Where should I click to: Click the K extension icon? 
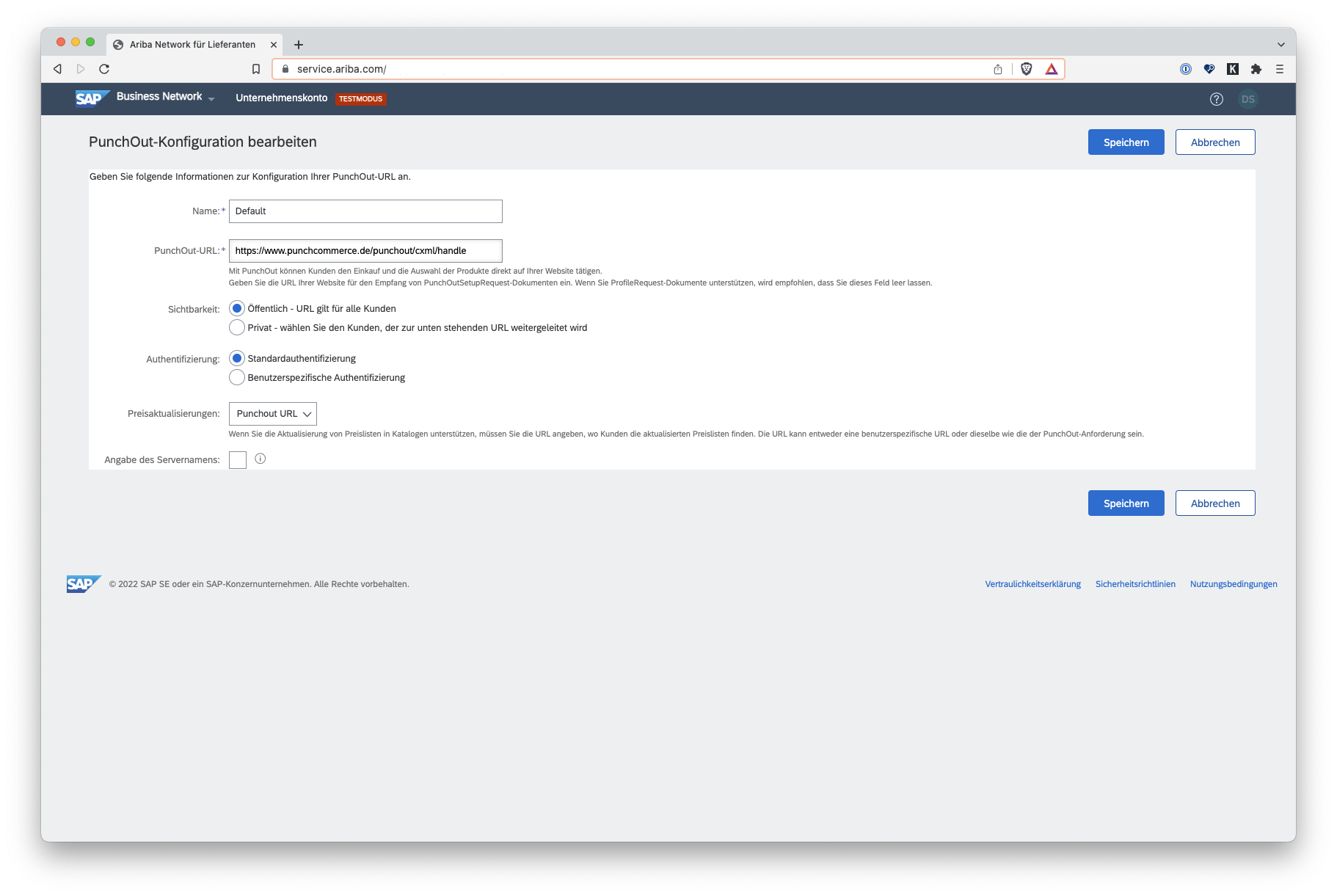point(1233,69)
